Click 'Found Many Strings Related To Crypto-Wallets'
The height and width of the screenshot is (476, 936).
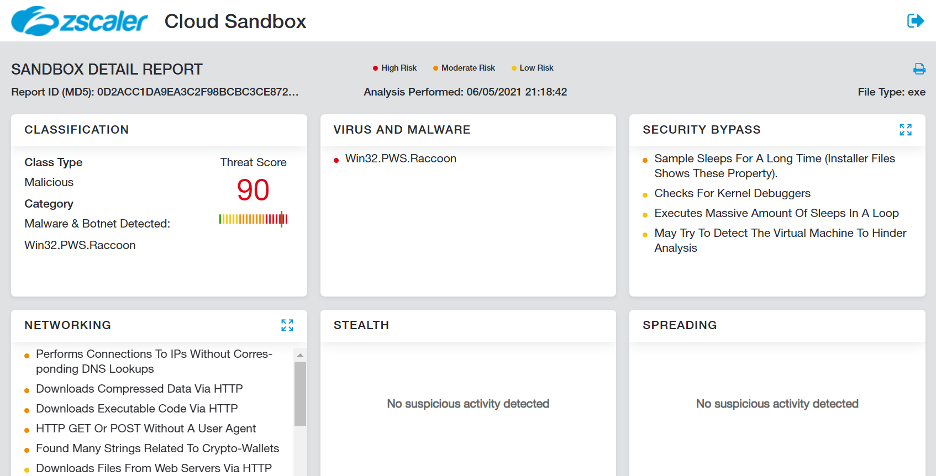[157, 448]
